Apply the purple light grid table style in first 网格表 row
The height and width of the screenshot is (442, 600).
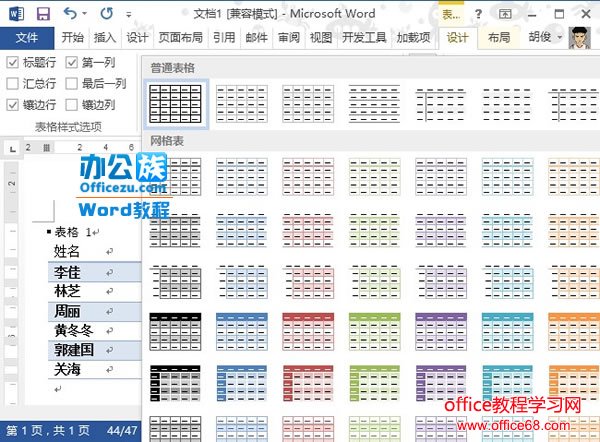[441, 176]
